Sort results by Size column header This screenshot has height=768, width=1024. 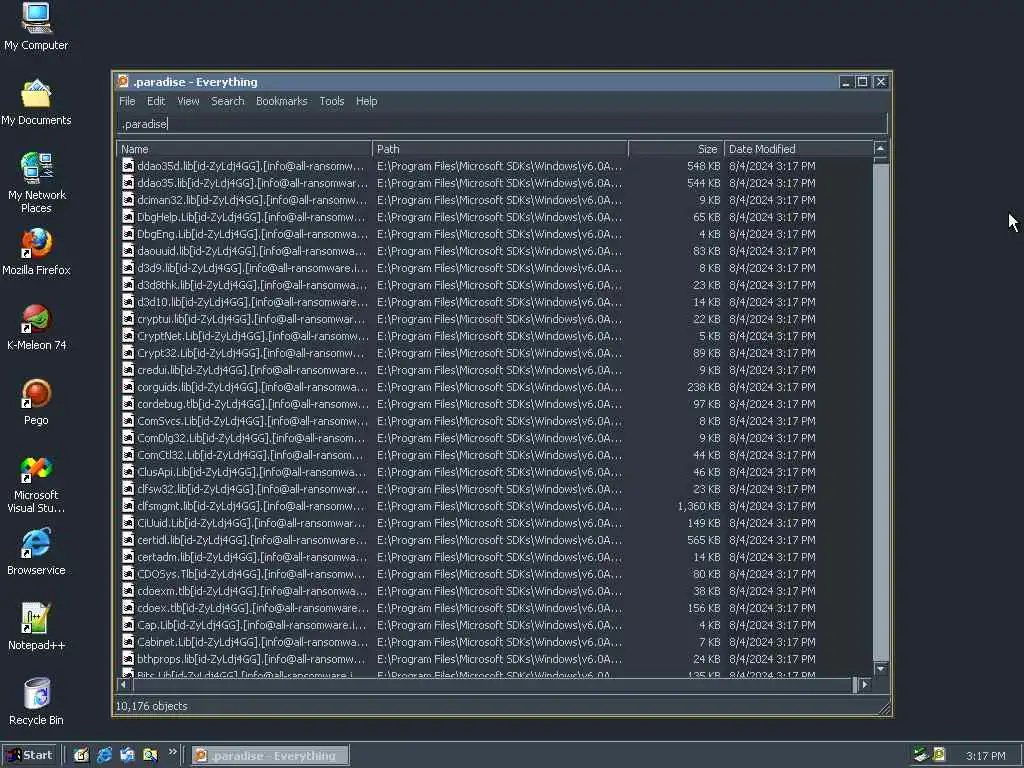pyautogui.click(x=677, y=149)
